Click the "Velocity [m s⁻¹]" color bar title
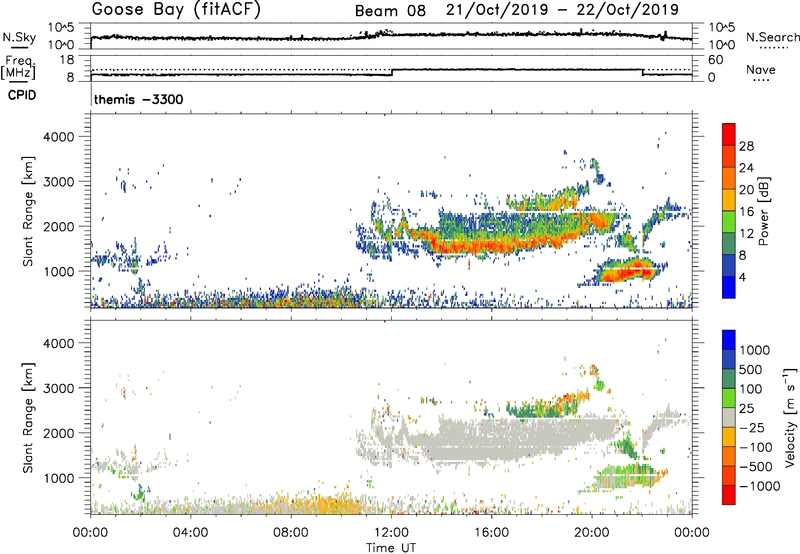The height and width of the screenshot is (554, 800). (x=790, y=417)
